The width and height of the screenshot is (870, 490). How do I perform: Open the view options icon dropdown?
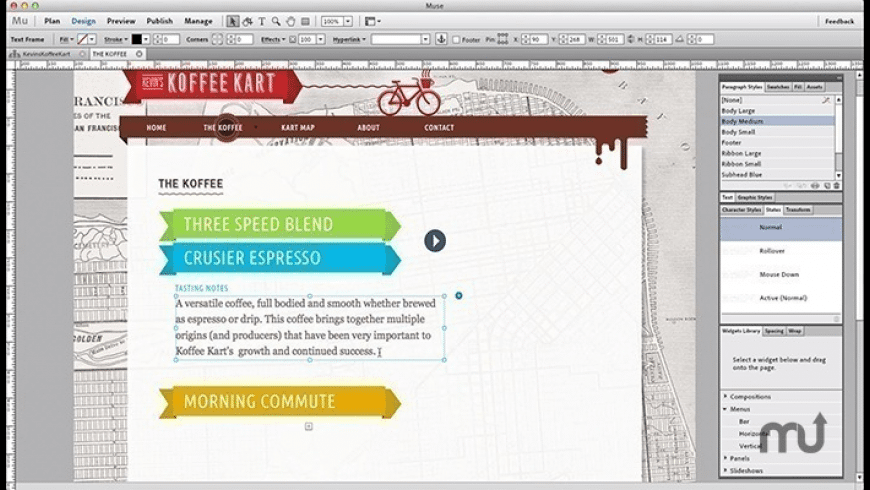click(x=373, y=21)
